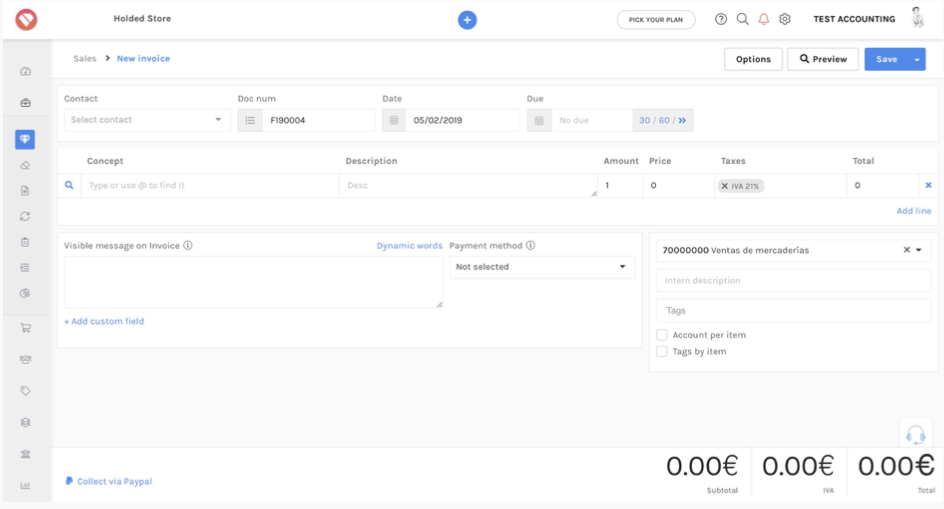Enable the Account per item checkbox
Viewport: 944px width, 509px height.
[x=662, y=335]
